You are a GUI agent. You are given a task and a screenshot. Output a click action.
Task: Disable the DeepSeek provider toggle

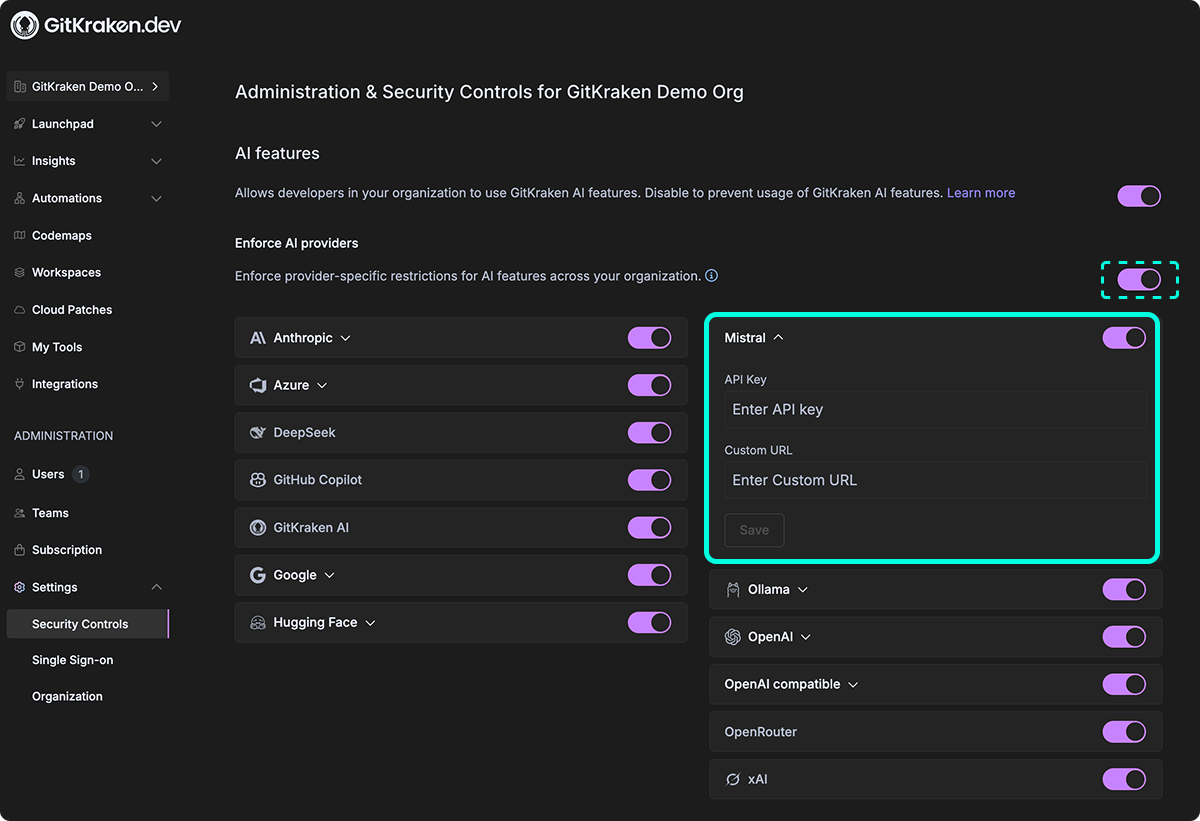point(650,432)
